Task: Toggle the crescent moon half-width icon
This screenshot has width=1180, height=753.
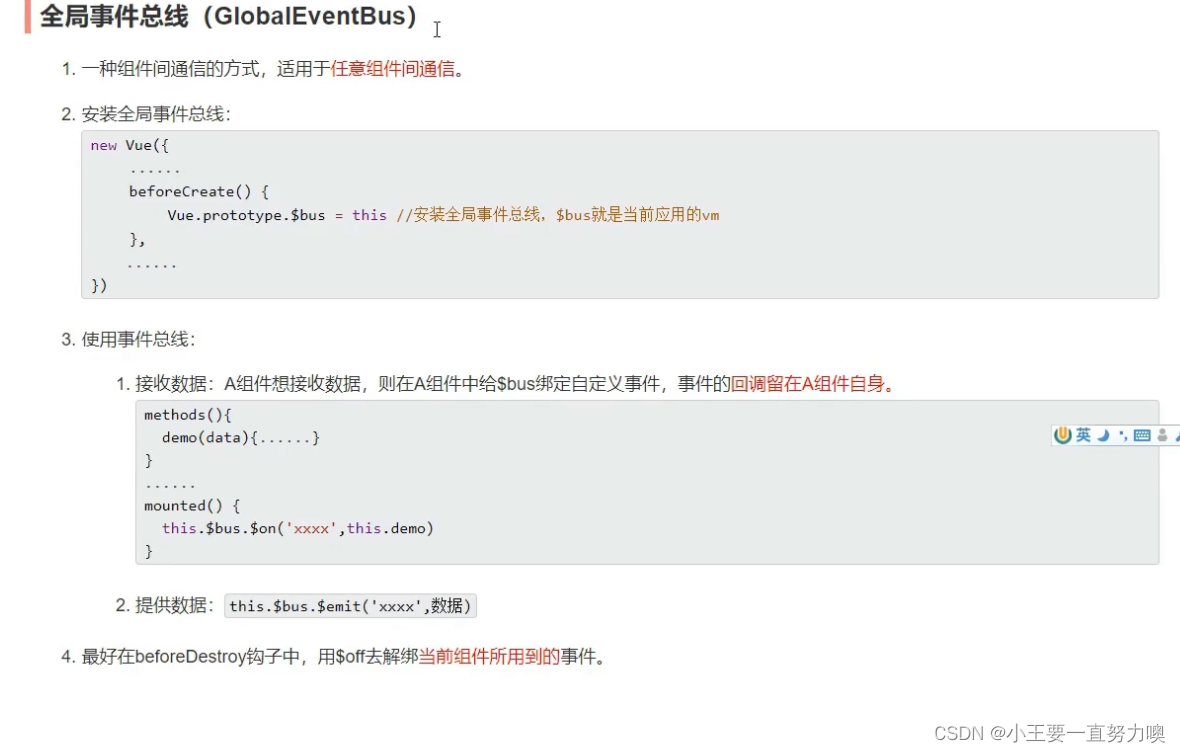Action: [x=1103, y=435]
